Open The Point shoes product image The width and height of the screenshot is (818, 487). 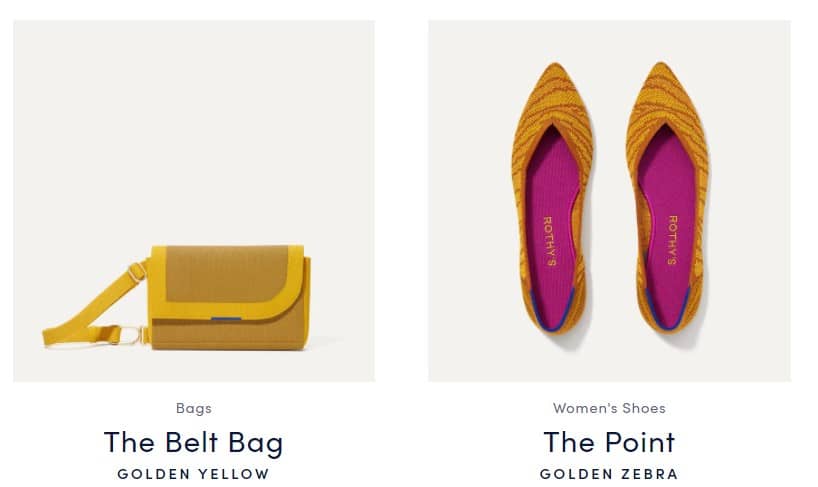point(609,200)
